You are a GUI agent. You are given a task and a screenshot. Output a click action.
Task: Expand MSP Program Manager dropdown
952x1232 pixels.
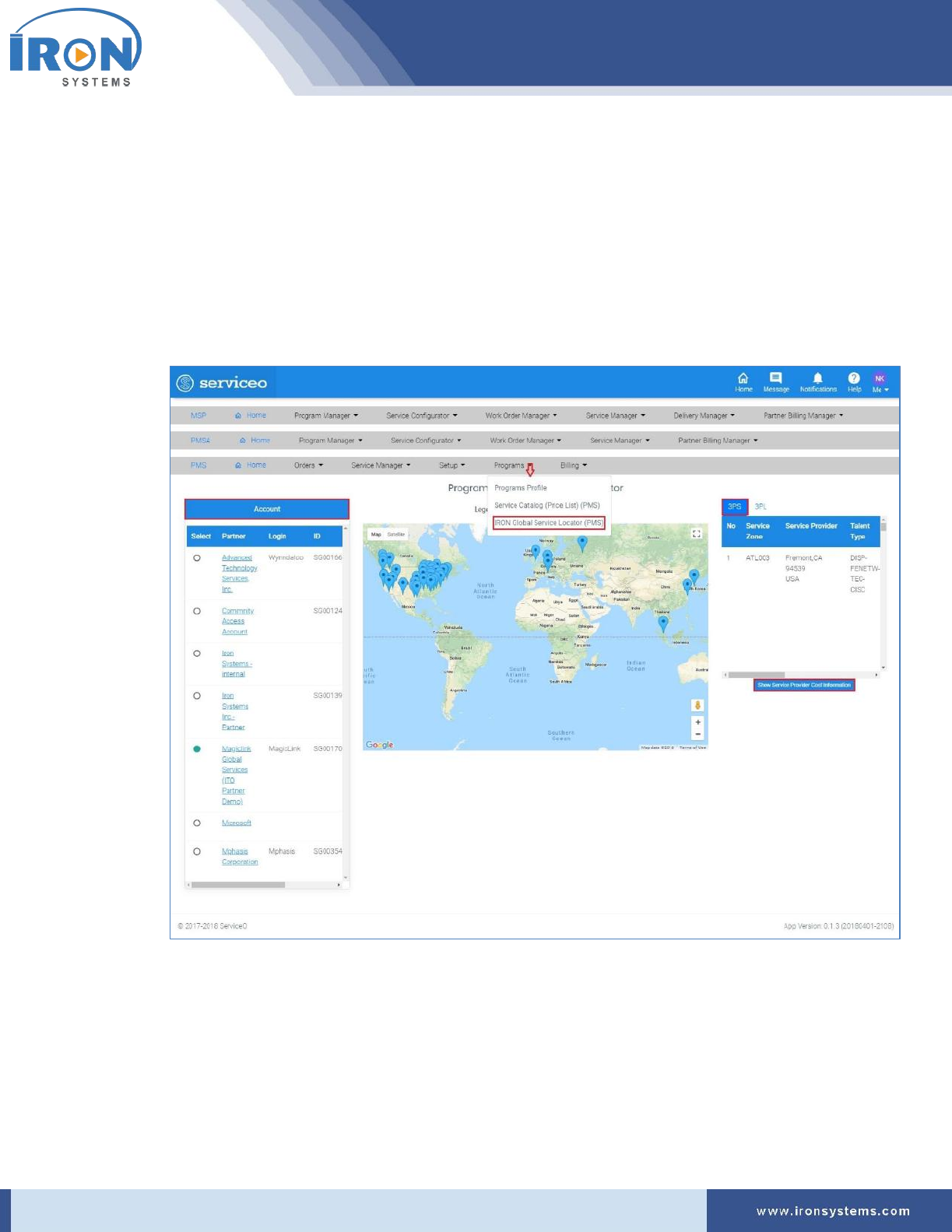pos(326,416)
